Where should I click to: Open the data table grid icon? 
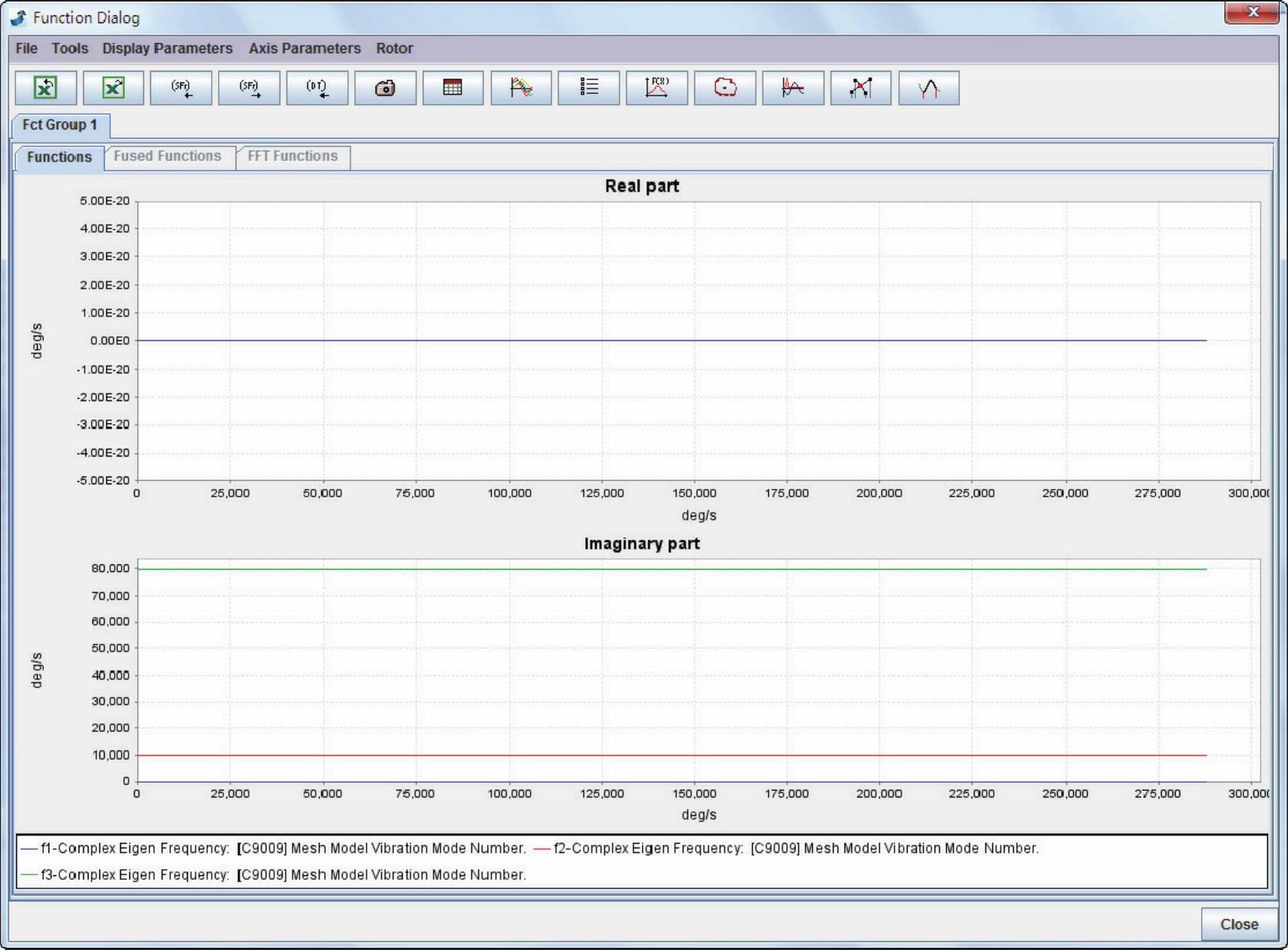(453, 88)
